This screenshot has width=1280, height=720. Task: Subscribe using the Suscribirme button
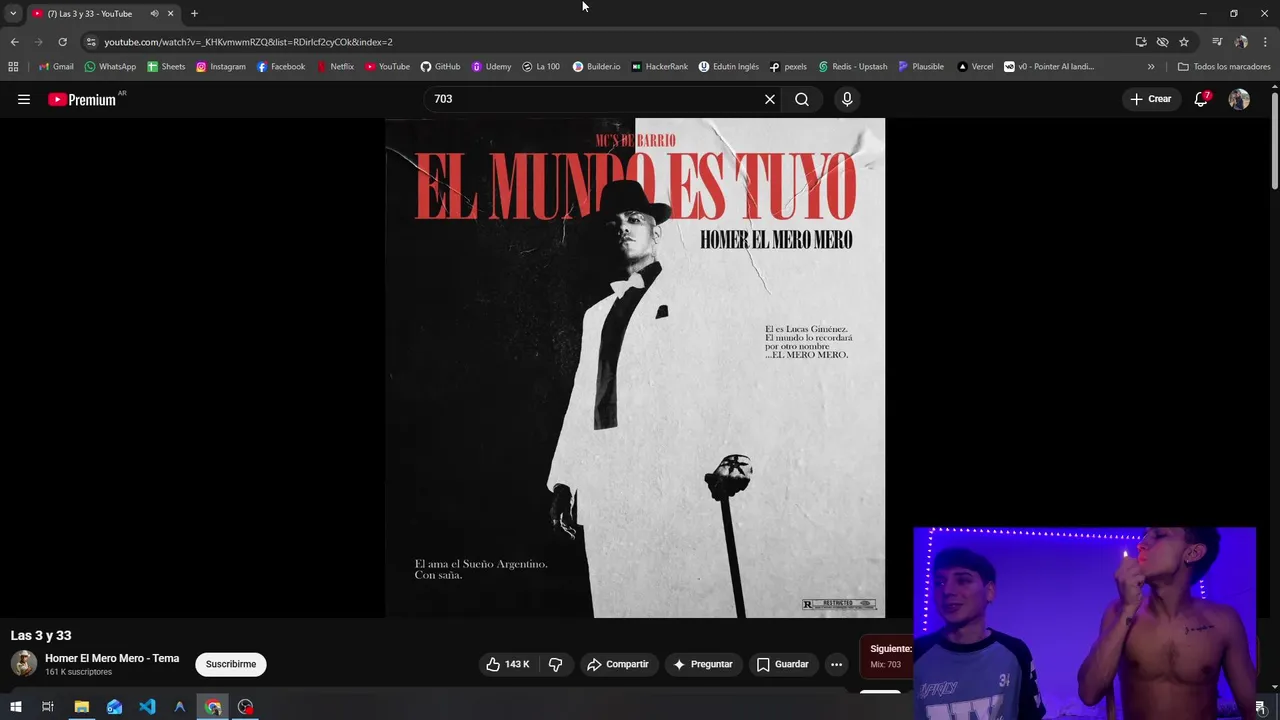pos(231,664)
